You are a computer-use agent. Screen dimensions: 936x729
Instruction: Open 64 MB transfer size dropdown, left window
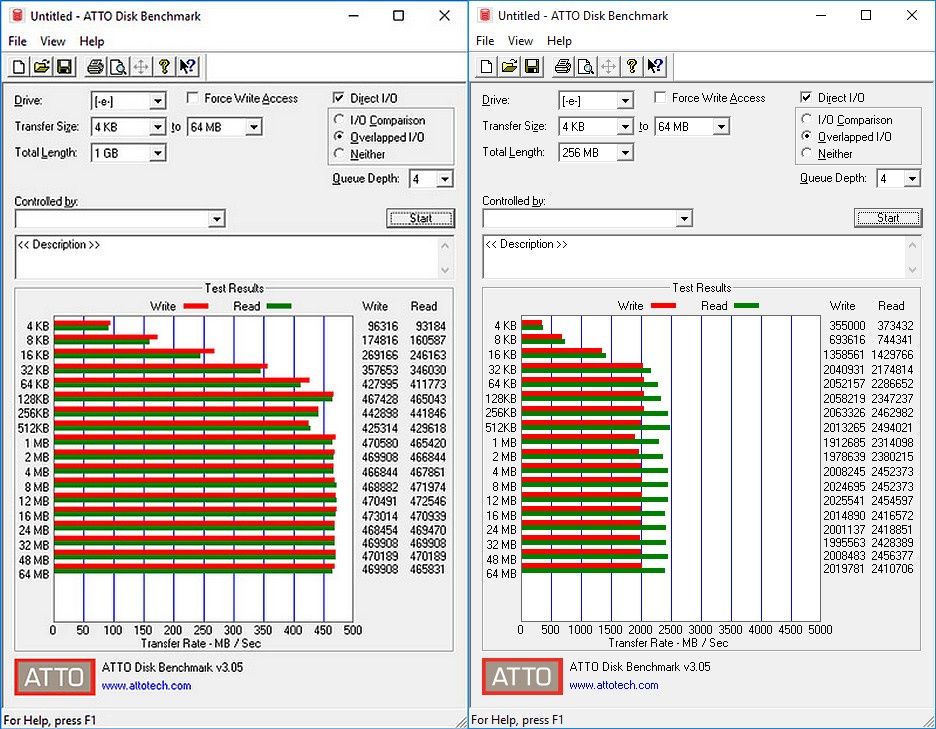pos(254,127)
